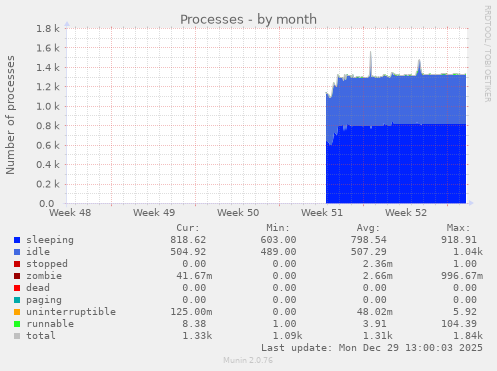
Task: Select the 'runnable' legend label
Action: [50, 324]
